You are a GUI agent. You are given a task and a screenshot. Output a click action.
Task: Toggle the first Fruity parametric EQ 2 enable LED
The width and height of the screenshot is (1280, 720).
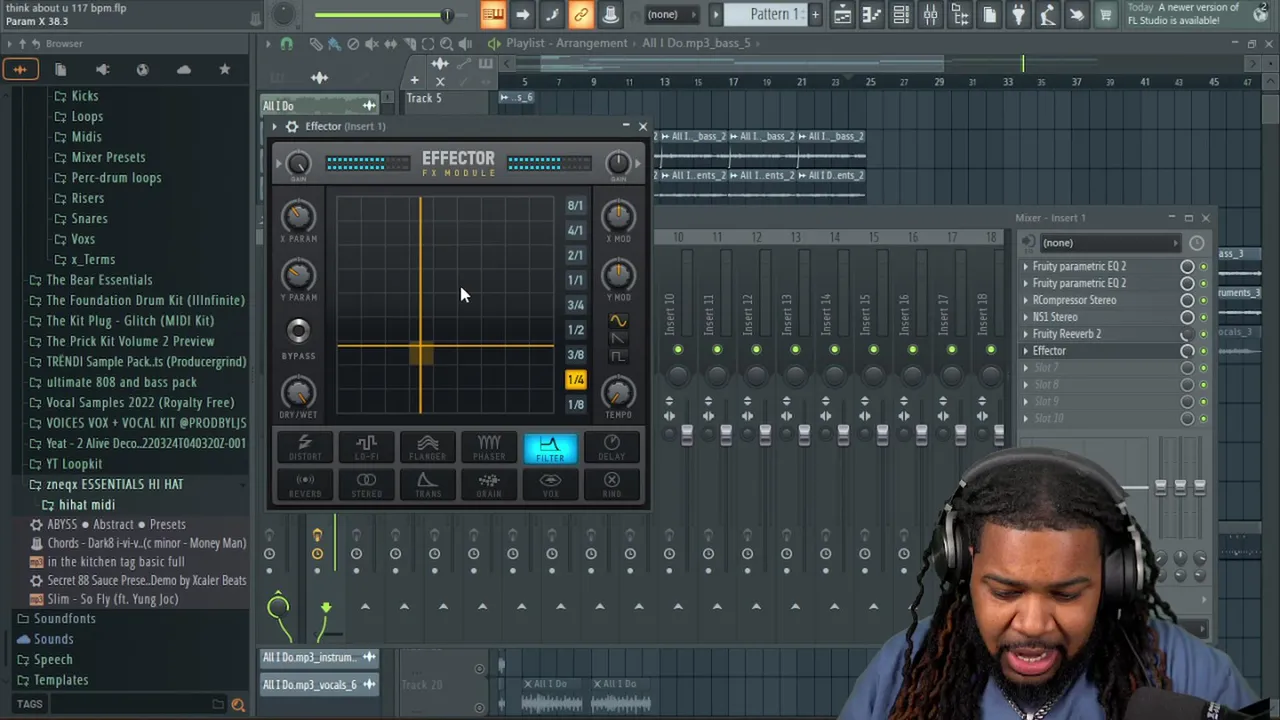1203,267
